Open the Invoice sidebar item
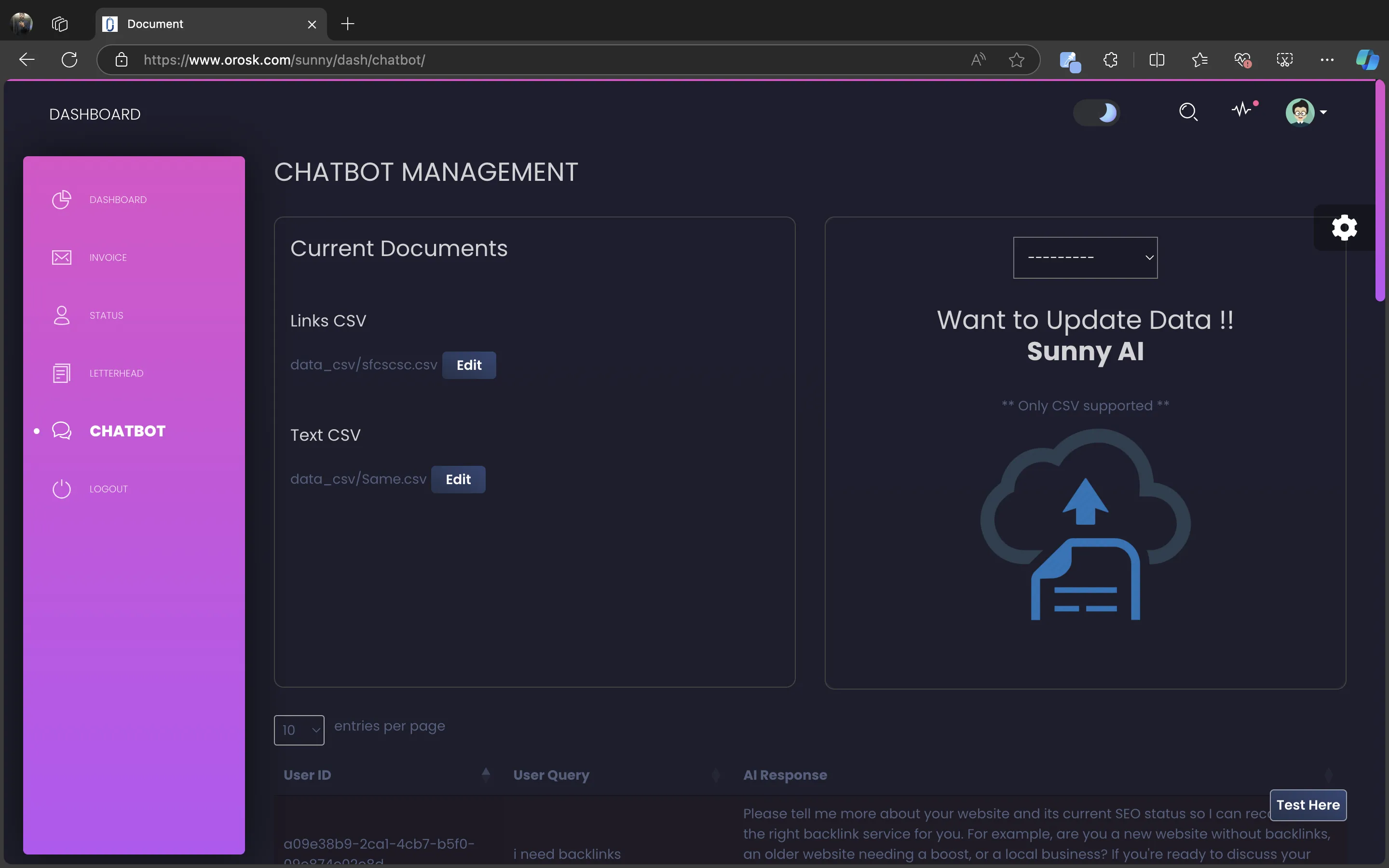 108,258
